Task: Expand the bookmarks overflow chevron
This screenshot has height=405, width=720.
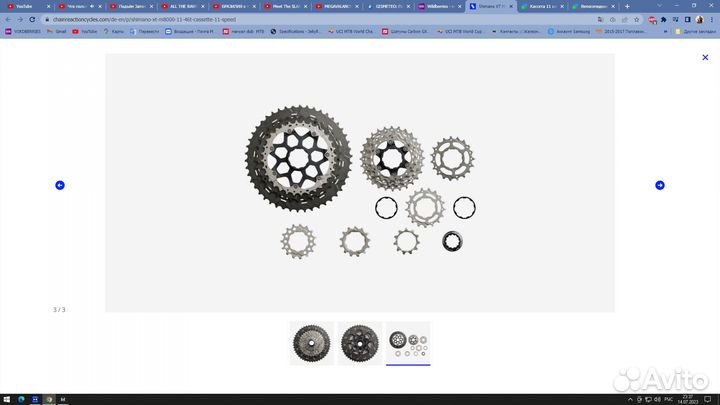Action: coord(665,32)
